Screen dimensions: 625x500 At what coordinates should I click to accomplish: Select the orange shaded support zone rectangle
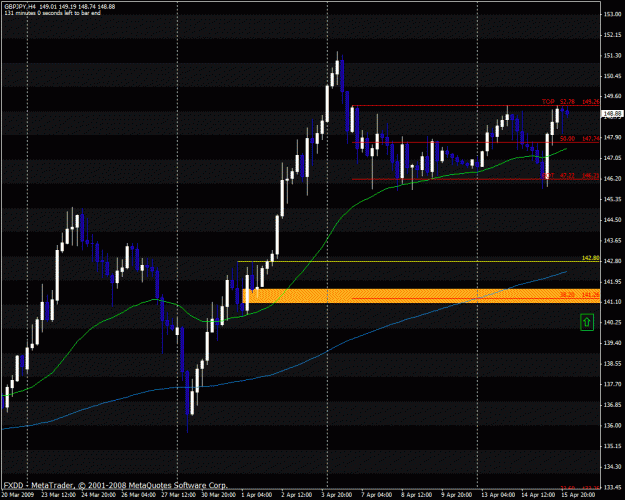421,296
